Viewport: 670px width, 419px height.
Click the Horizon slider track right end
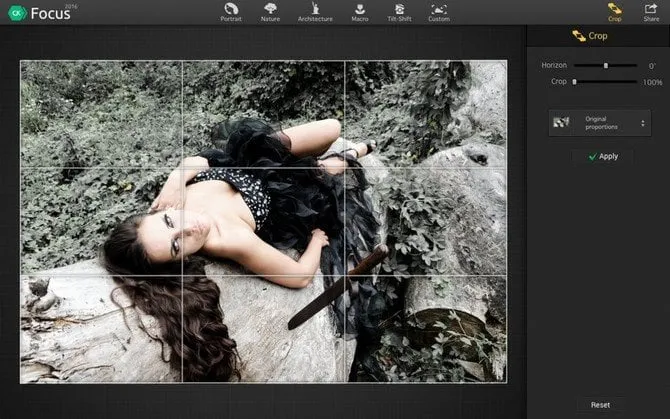tap(636, 66)
